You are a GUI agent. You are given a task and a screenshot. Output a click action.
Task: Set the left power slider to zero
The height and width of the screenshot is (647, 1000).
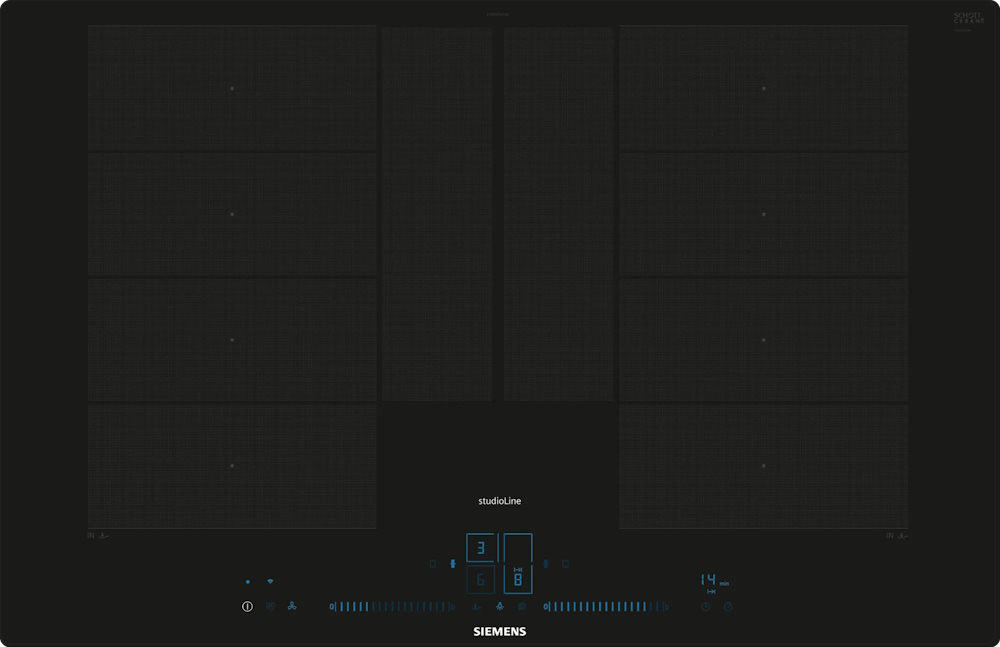(x=332, y=606)
